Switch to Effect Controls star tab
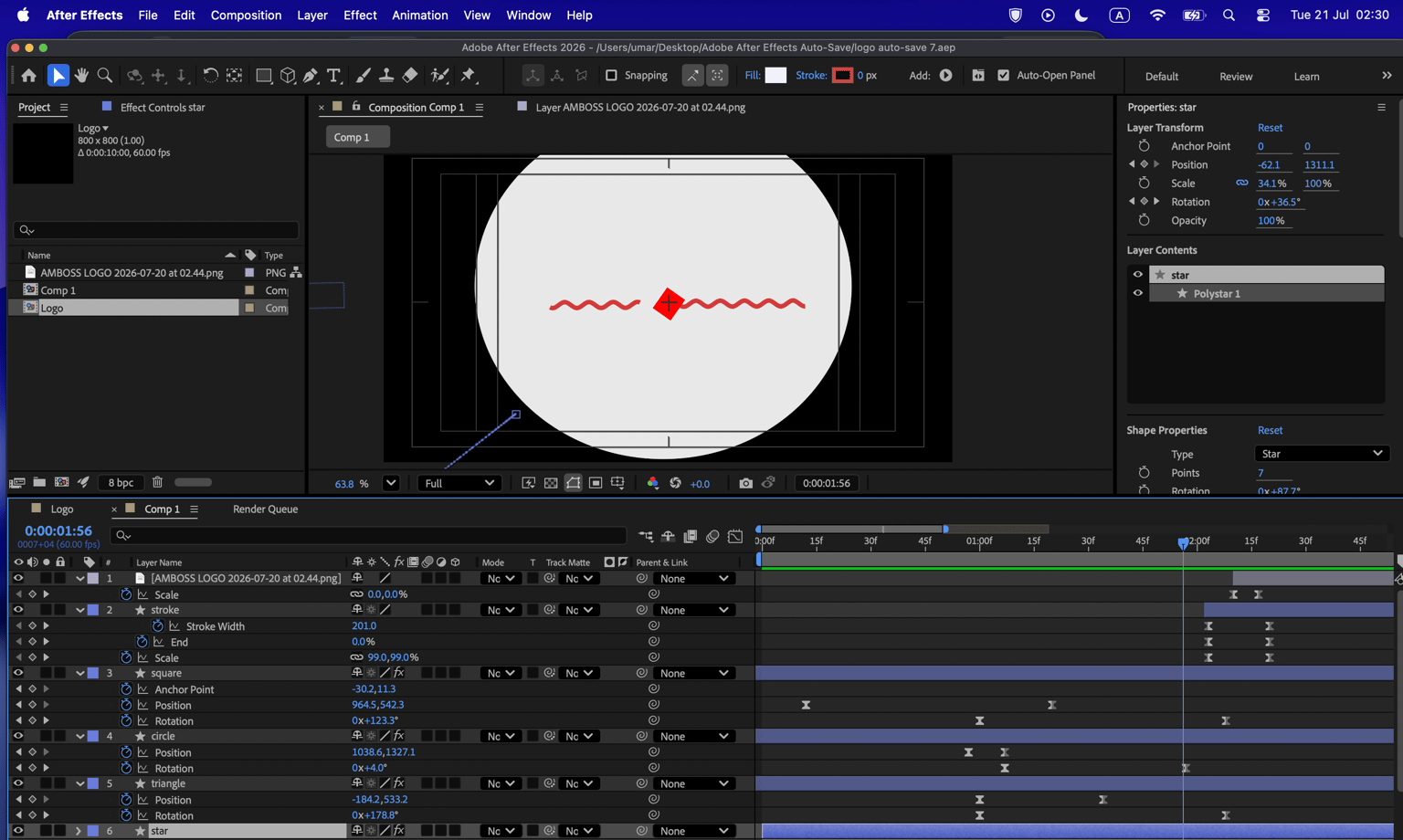The height and width of the screenshot is (840, 1403). pyautogui.click(x=163, y=108)
